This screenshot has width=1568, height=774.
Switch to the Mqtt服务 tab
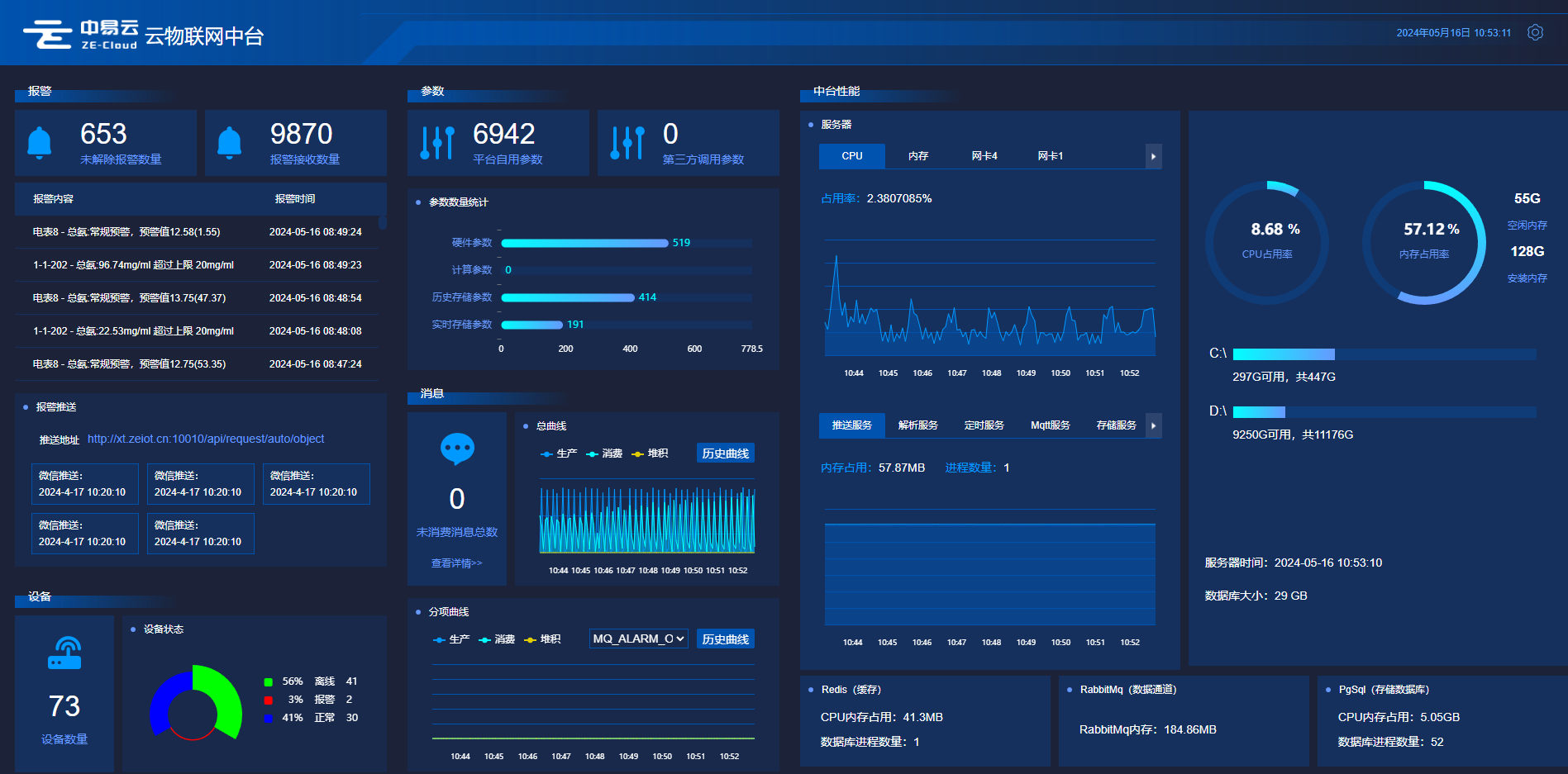(1051, 425)
